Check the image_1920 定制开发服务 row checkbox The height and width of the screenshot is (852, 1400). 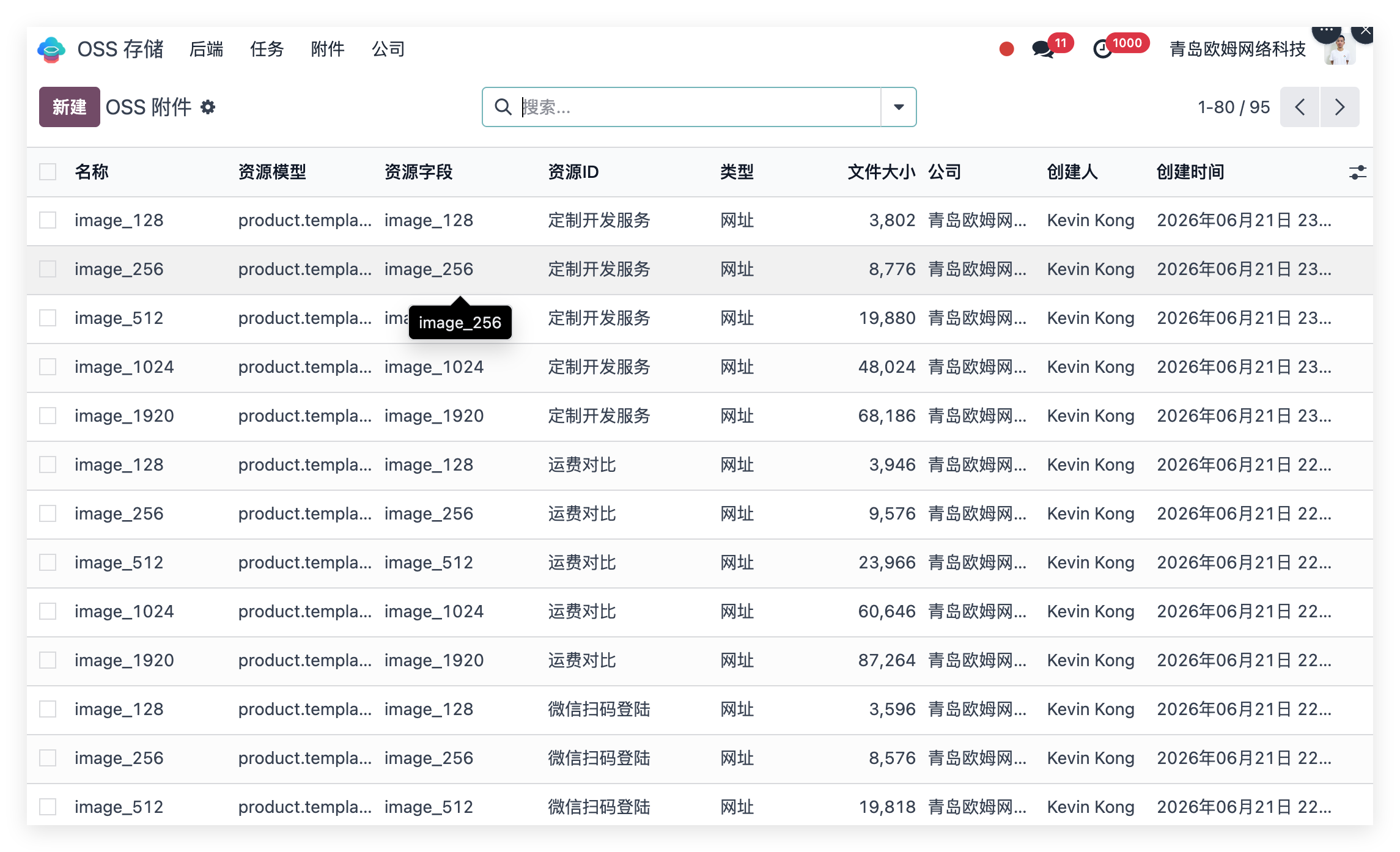tap(48, 416)
